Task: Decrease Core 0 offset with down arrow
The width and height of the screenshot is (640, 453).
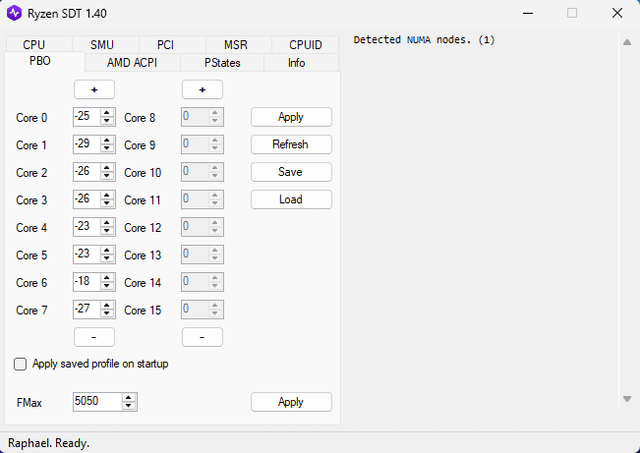Action: point(107,121)
